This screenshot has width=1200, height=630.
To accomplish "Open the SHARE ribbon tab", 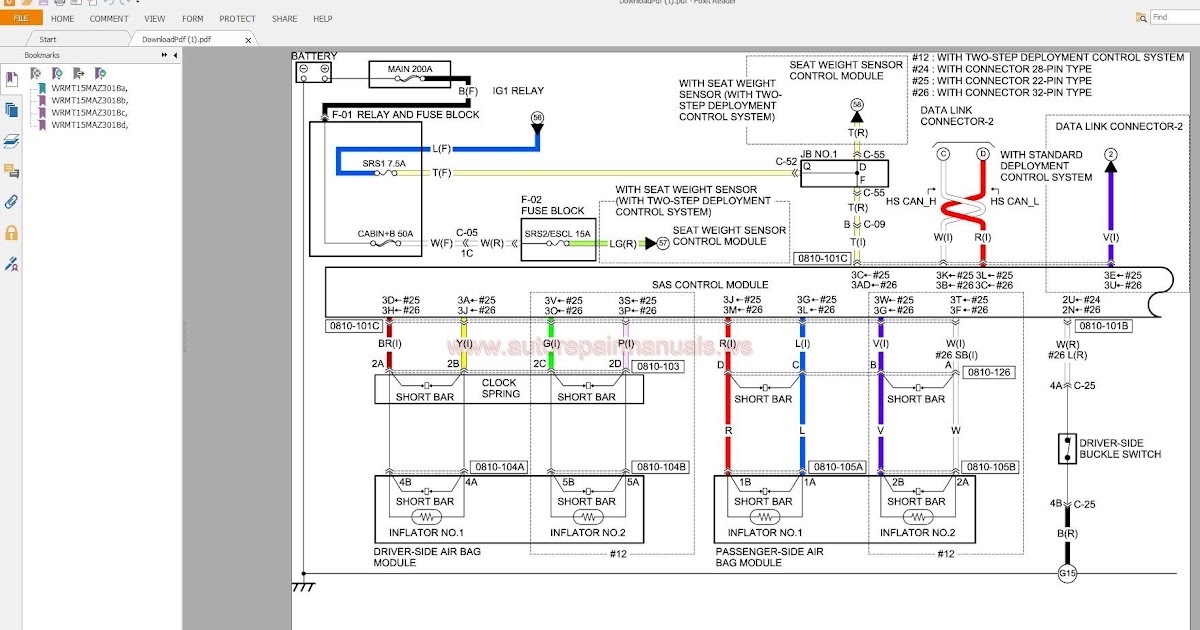I will pyautogui.click(x=285, y=18).
